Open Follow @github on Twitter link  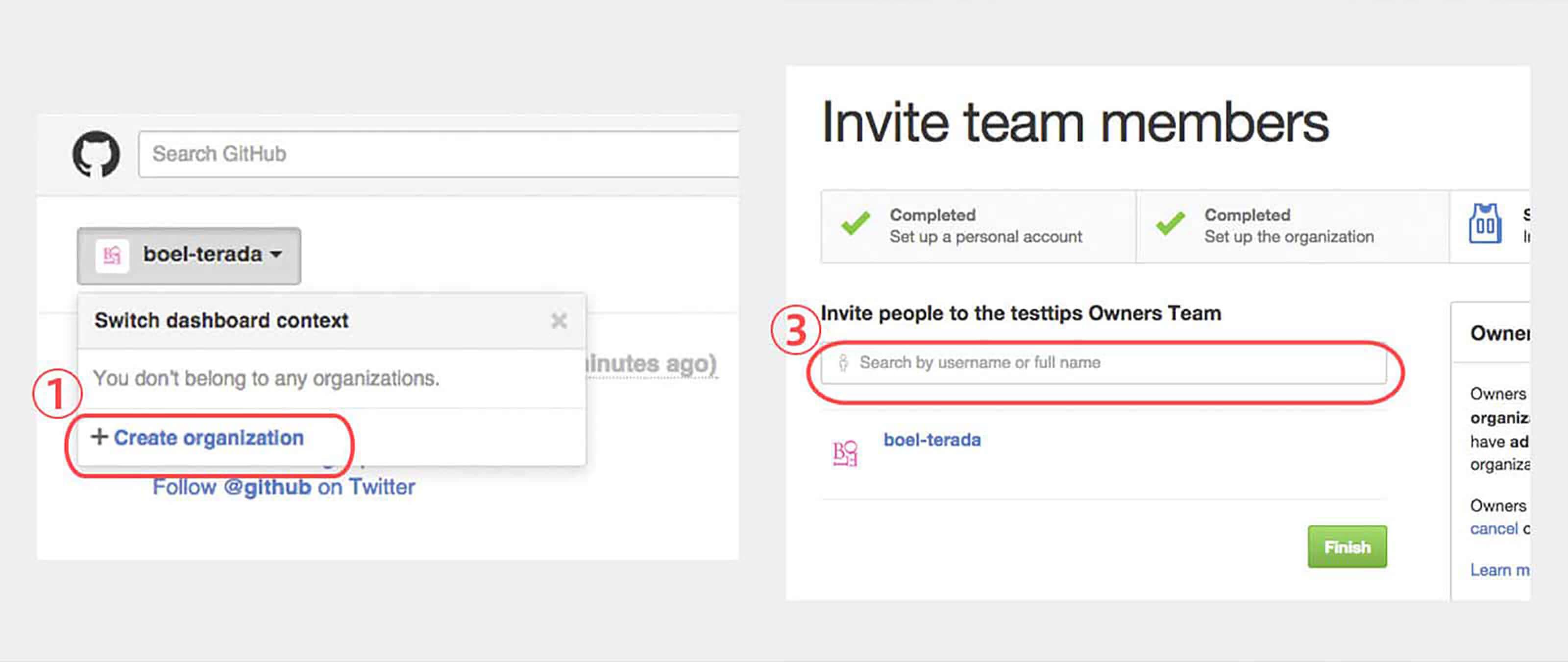click(283, 487)
